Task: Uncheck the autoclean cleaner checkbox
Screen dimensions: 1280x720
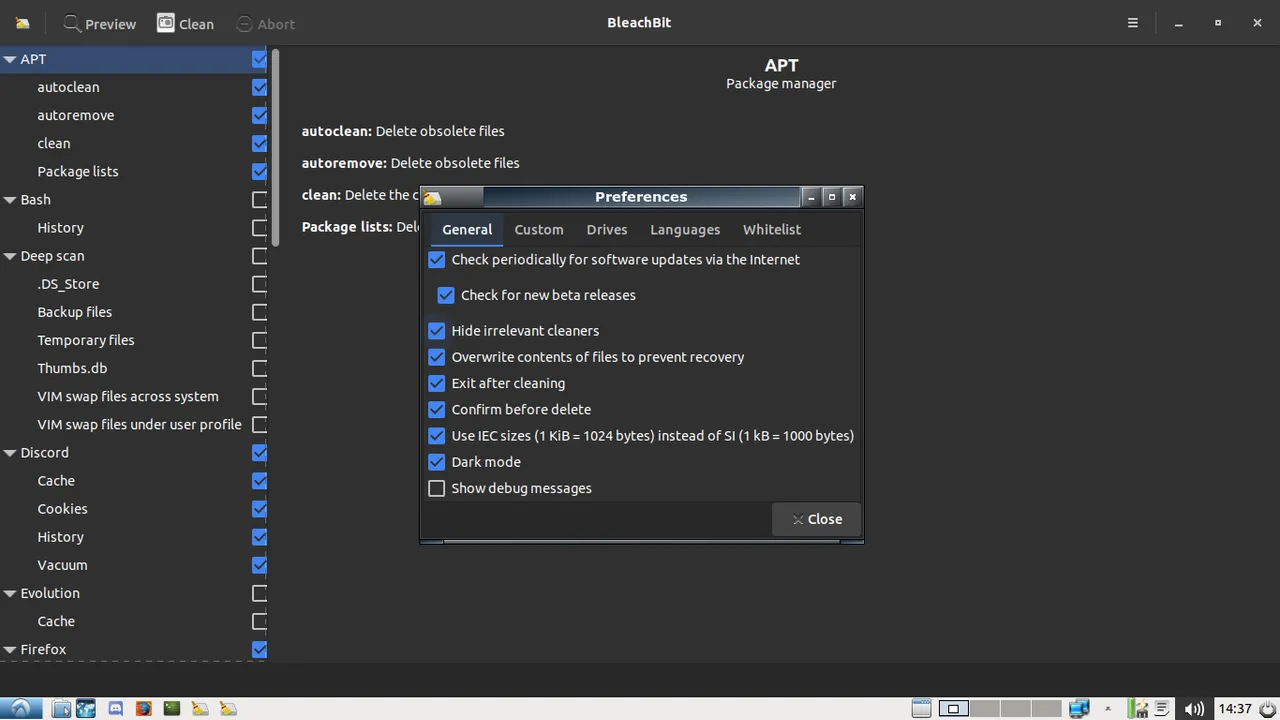Action: point(259,87)
